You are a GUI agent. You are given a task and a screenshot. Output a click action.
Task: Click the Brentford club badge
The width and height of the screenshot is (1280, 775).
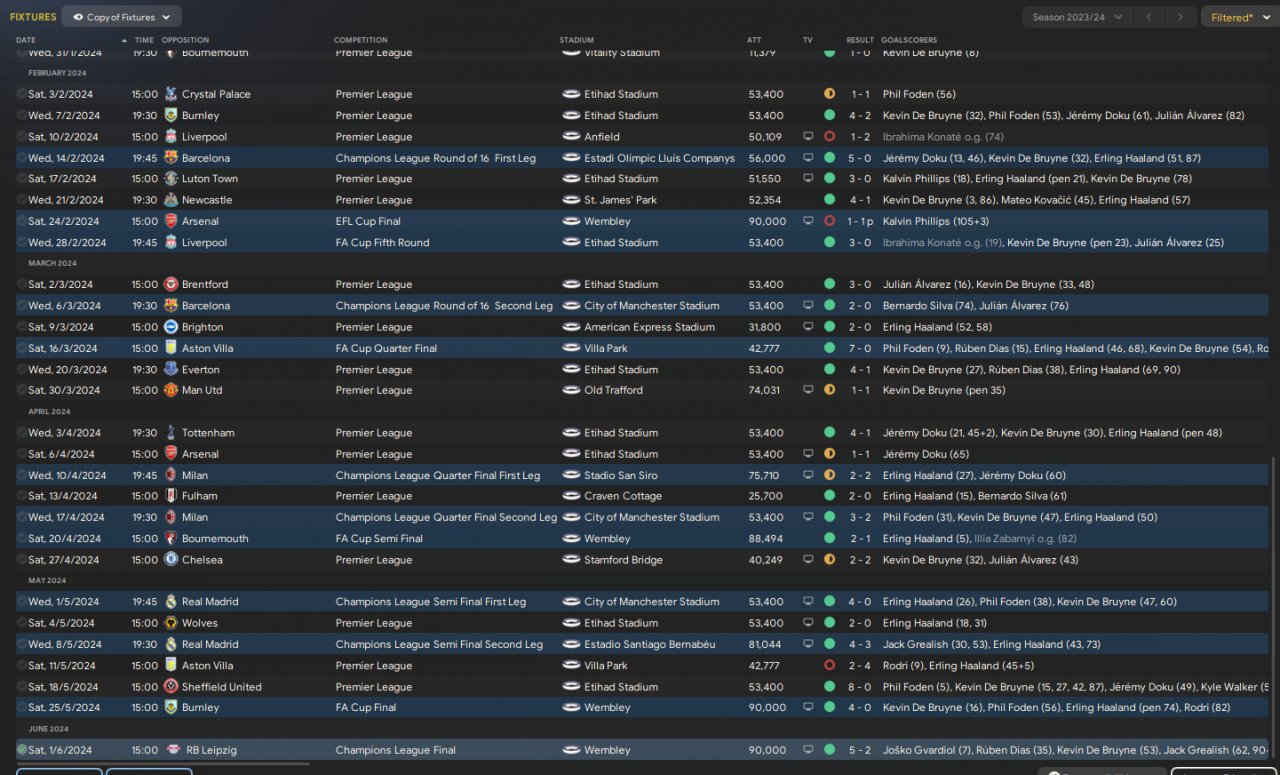click(x=171, y=285)
